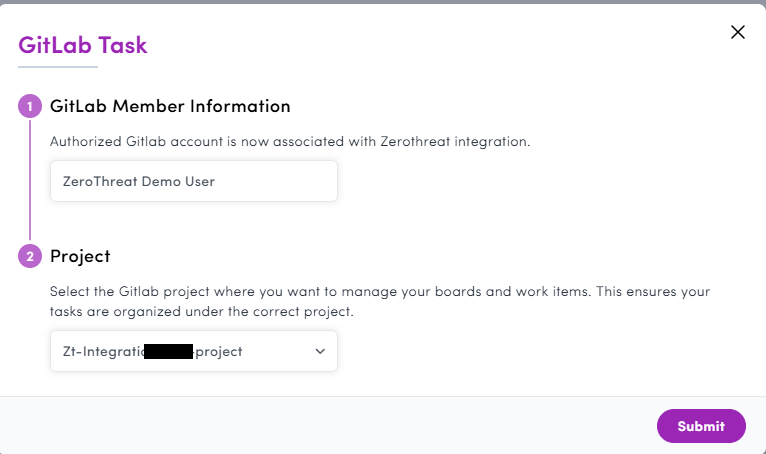The width and height of the screenshot is (766, 454).
Task: Close the GitLab Task dialog
Action: (x=738, y=32)
